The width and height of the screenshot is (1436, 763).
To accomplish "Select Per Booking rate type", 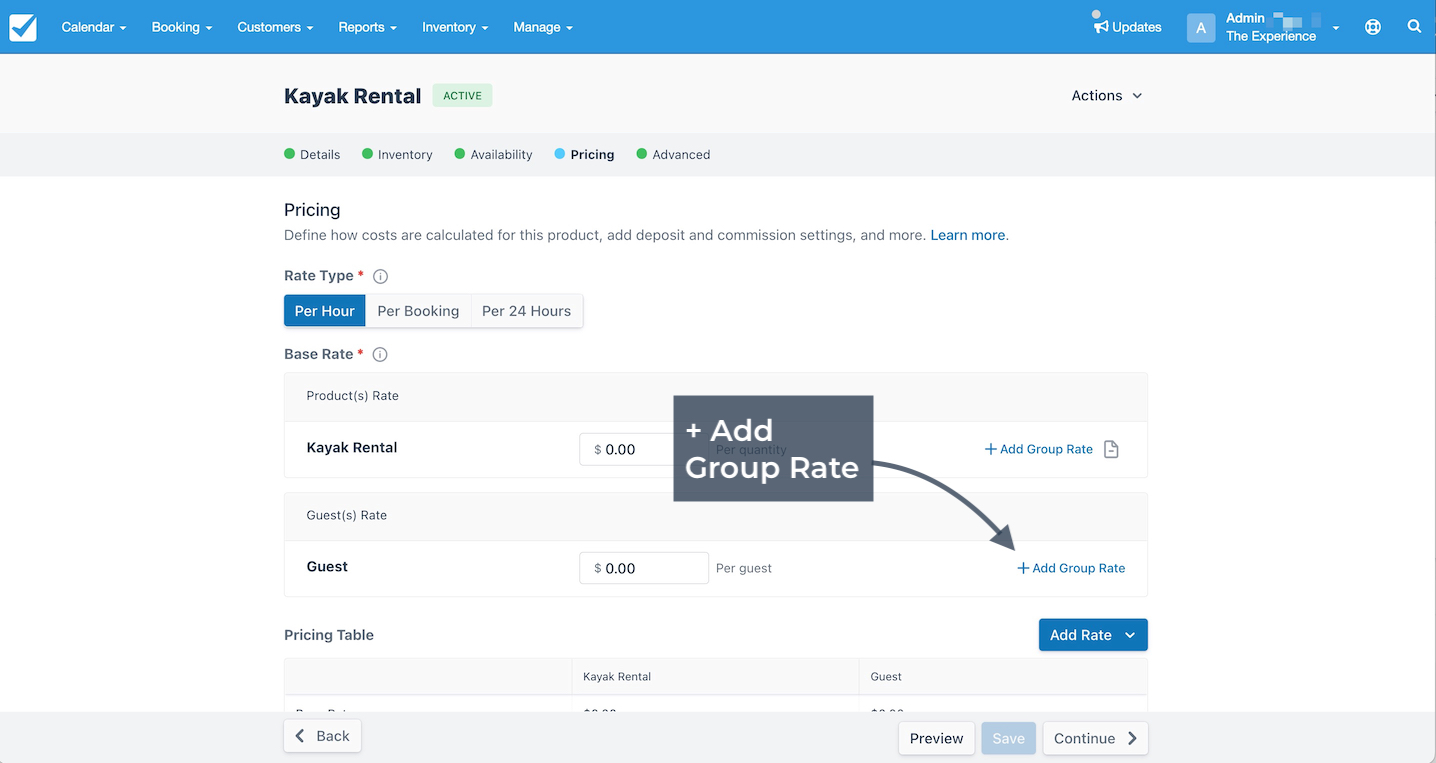I will click(x=418, y=311).
